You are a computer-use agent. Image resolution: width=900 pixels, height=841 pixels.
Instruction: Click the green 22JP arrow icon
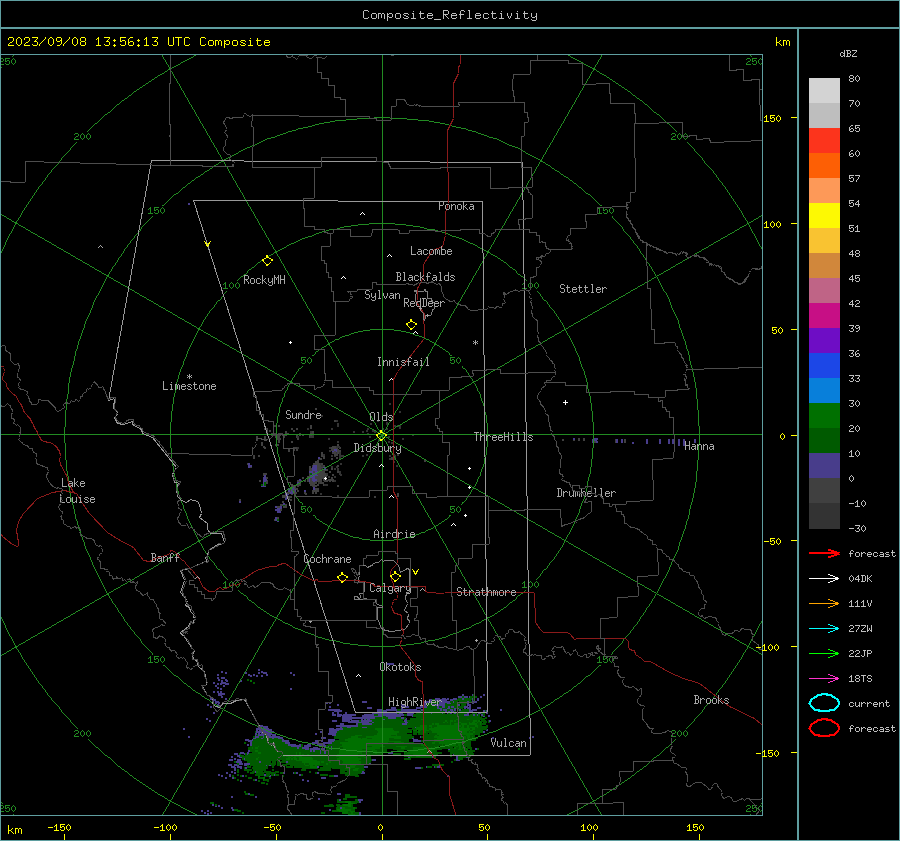[824, 653]
